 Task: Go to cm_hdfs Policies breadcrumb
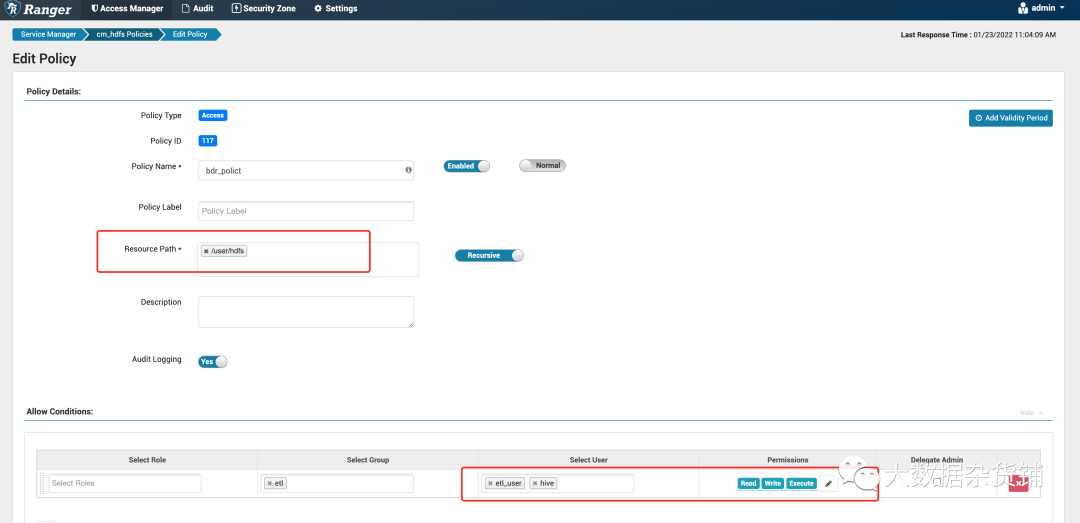pos(124,34)
